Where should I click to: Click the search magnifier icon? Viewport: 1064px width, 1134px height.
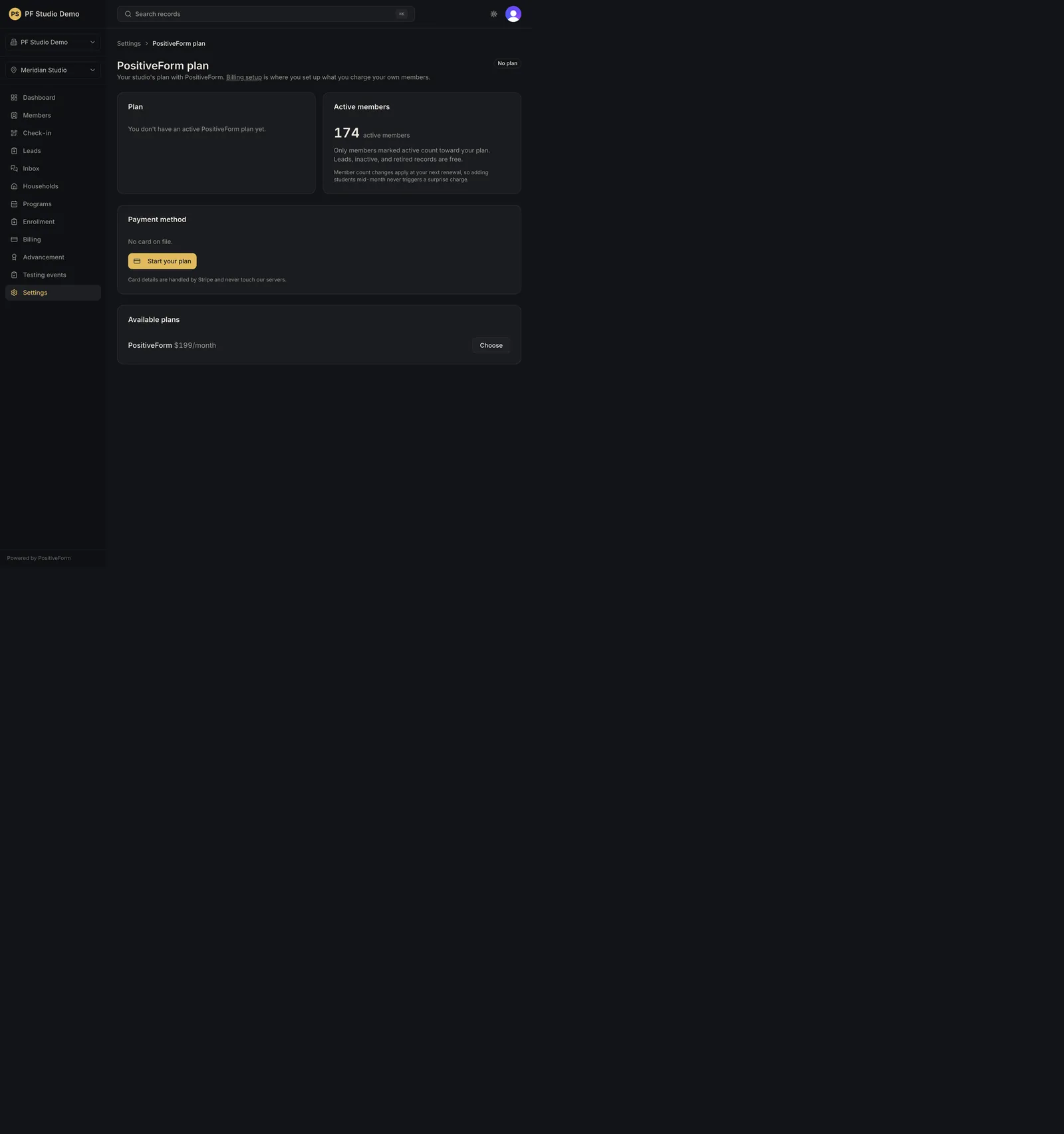pos(128,14)
